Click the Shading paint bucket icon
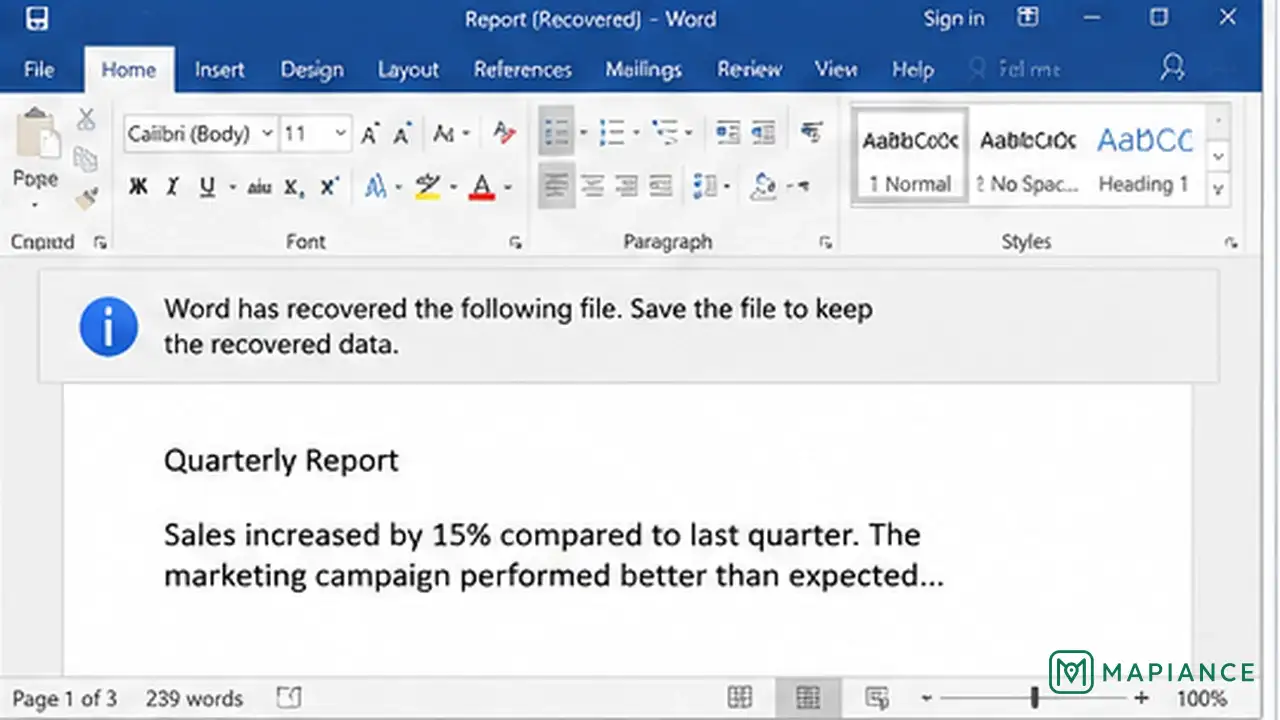 764,186
